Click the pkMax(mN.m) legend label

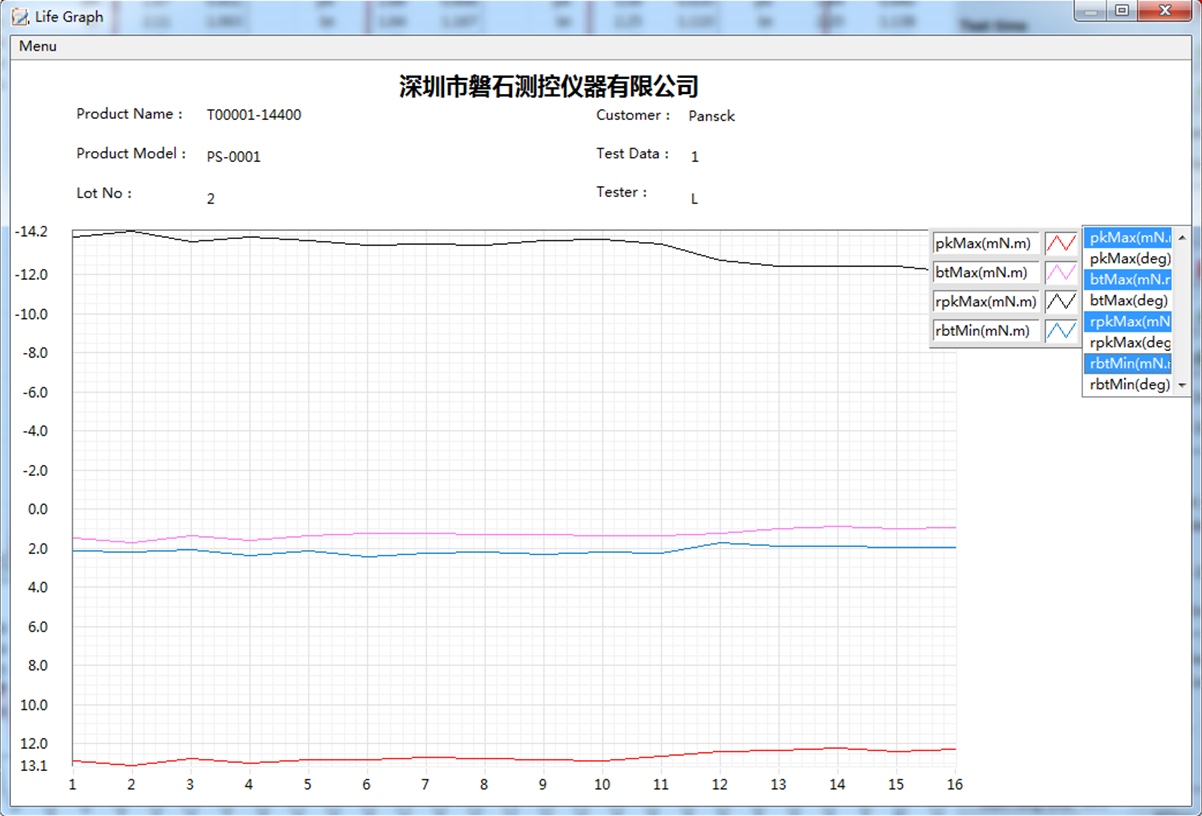tap(985, 243)
